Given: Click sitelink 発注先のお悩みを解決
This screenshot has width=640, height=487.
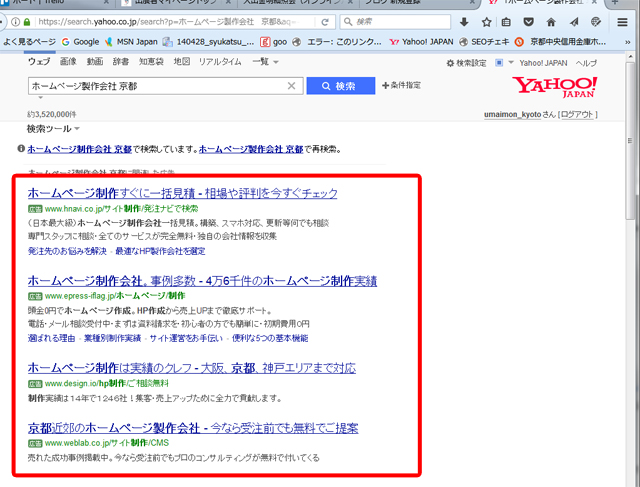Looking at the screenshot, I should [x=67, y=251].
